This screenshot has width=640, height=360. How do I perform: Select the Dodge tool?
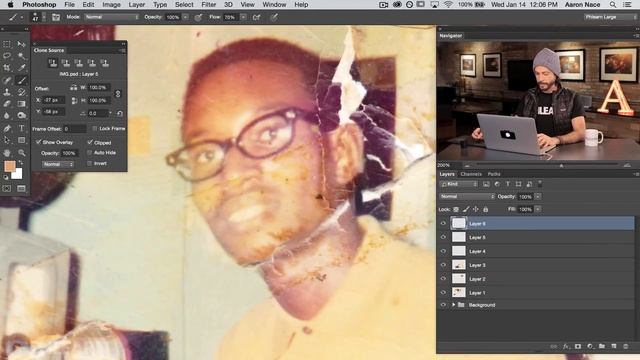tap(21, 116)
